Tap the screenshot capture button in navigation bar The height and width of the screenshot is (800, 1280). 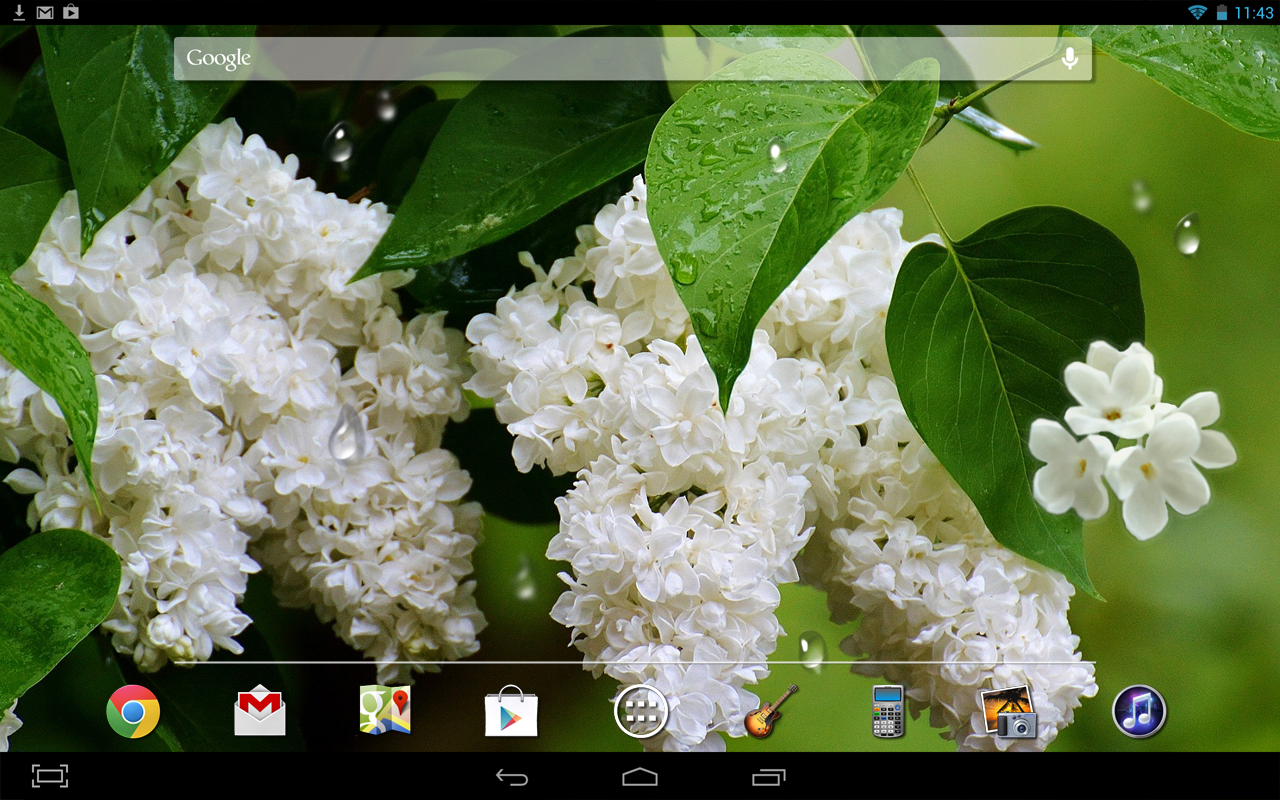tap(50, 776)
